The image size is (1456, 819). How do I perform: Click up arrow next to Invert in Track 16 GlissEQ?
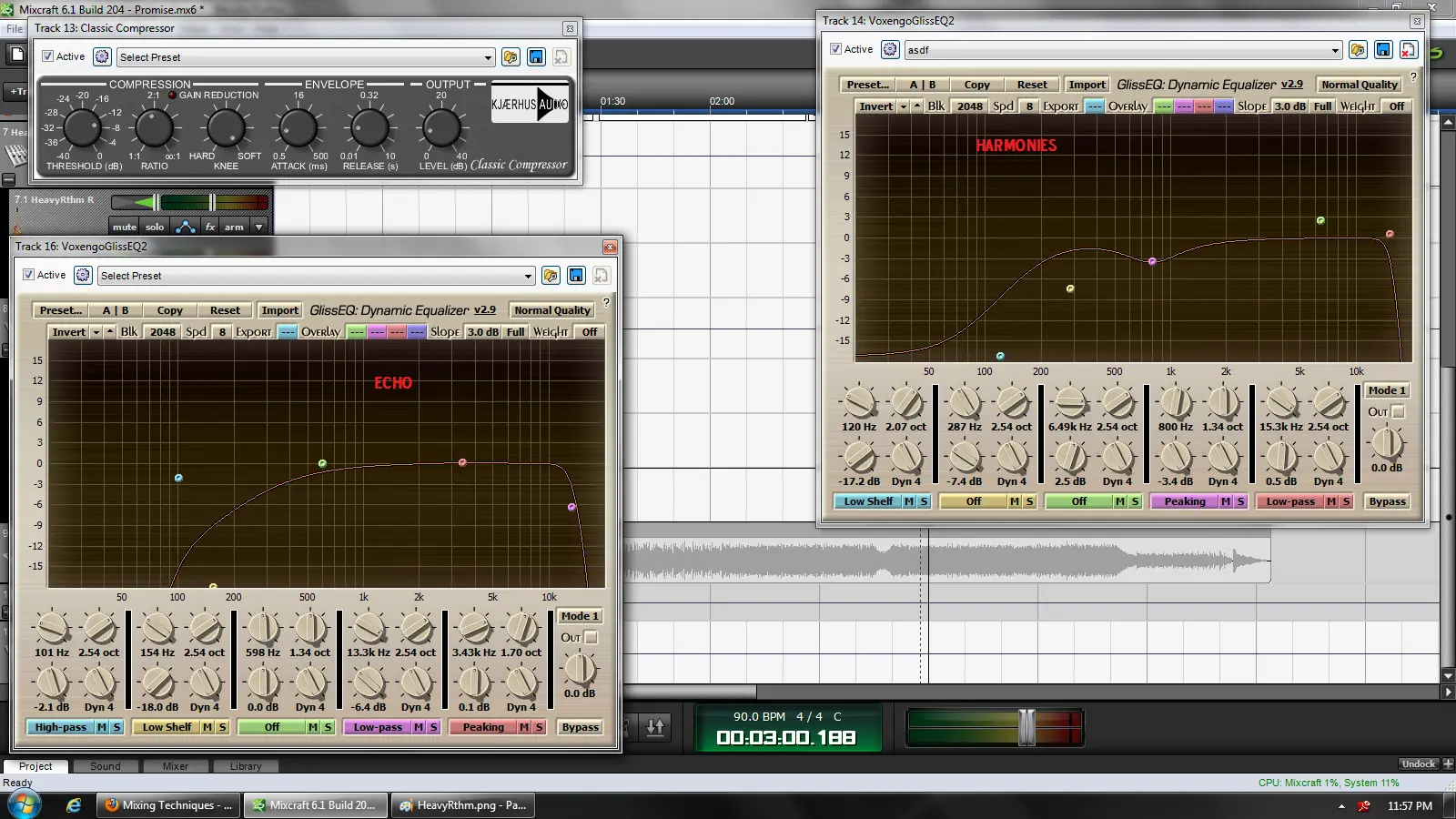110,332
